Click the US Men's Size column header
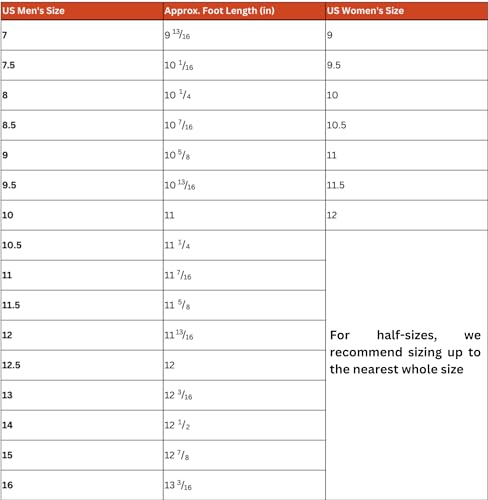Screen dimensions: 488x500 [82, 11]
